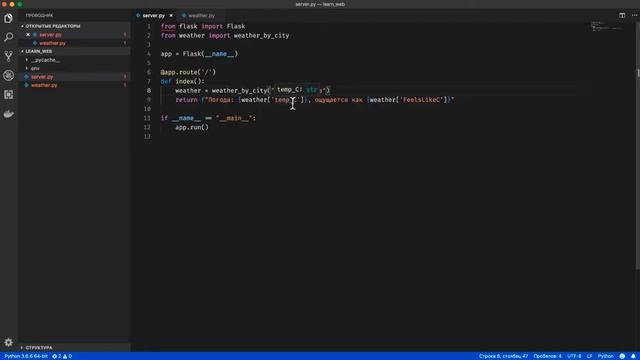Open the Manage gear menu
Image resolution: width=640 pixels, height=360 pixels.
[8, 342]
